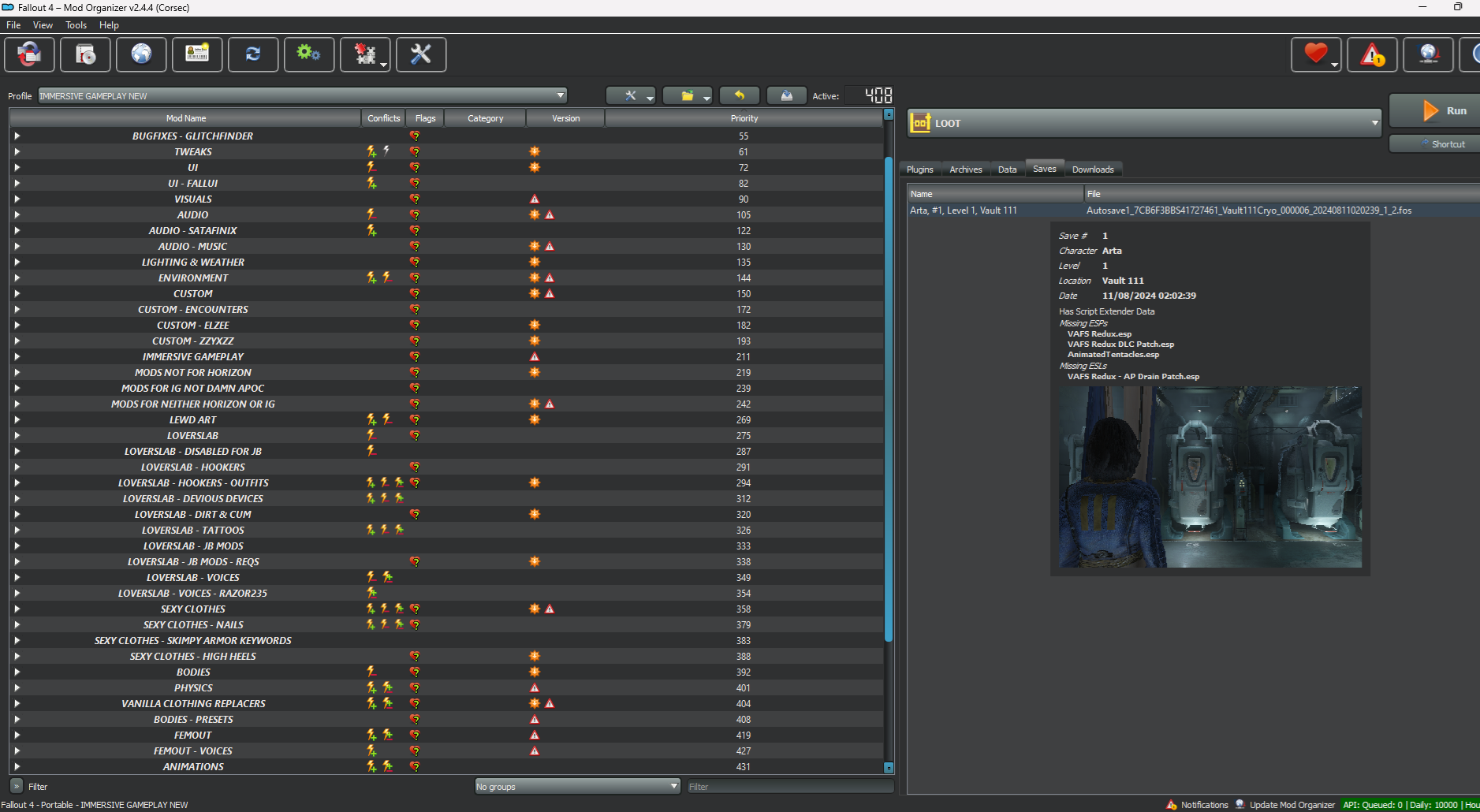1480x812 pixels.
Task: Expand the ANIMATIONS separator
Action: (x=17, y=766)
